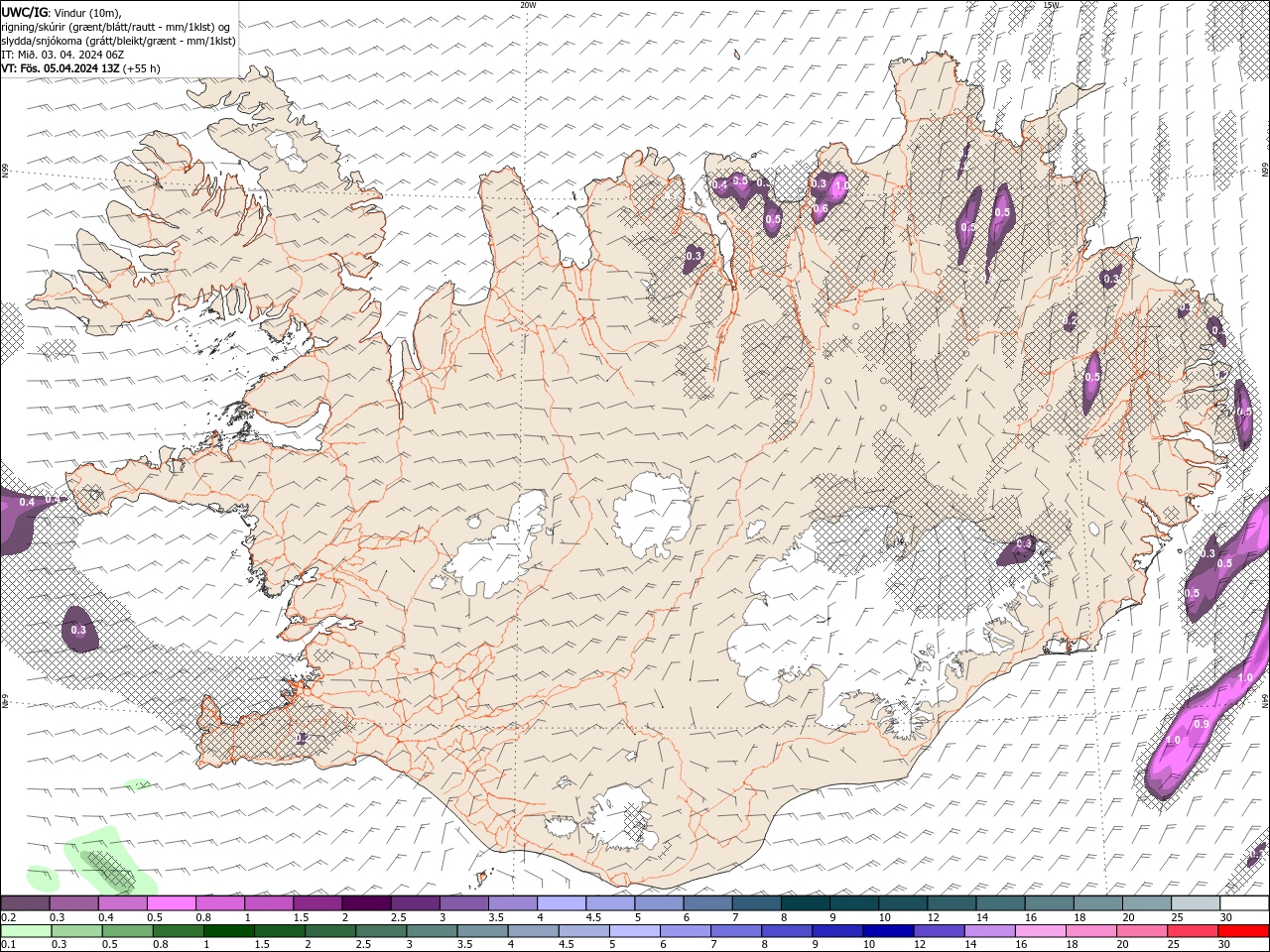Select the darkest purple swatch starting at 2 in the upper legend row
This screenshot has width=1270, height=952.
[366, 903]
